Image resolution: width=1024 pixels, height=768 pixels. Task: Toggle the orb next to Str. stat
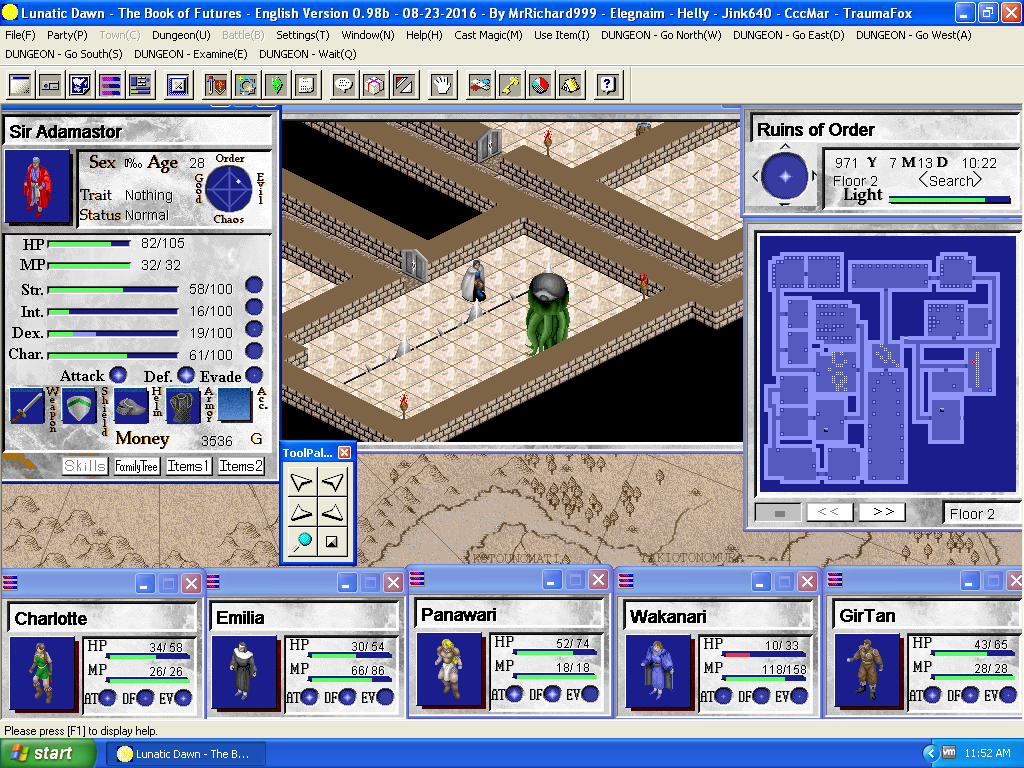point(254,286)
